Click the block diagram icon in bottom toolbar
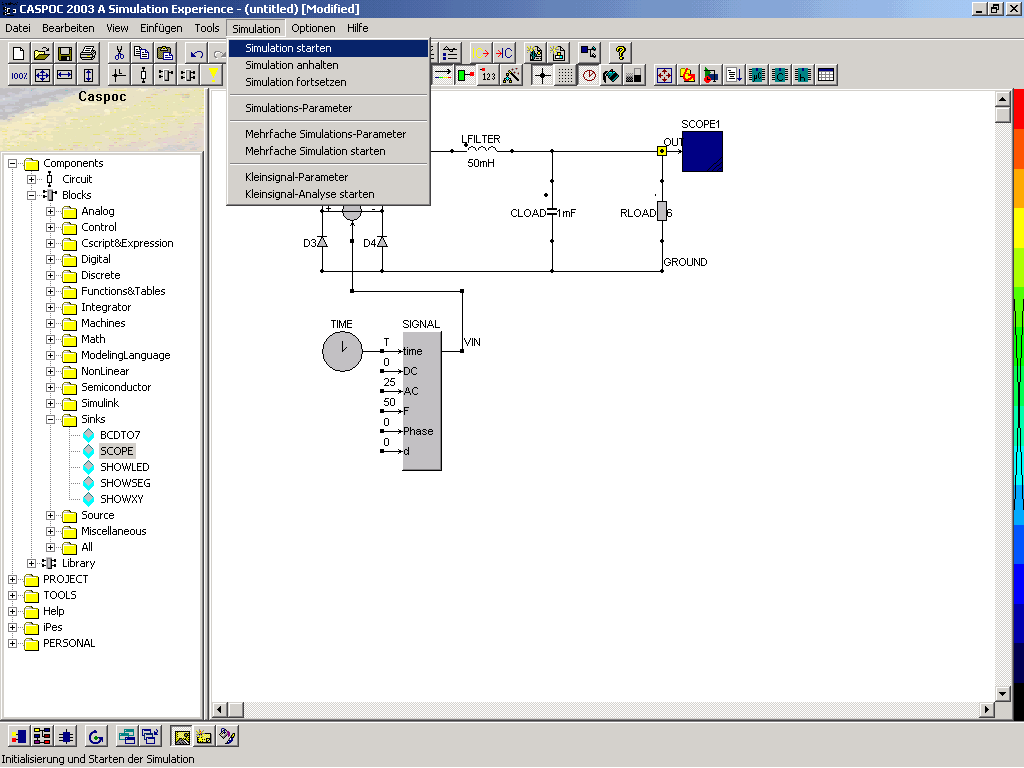The height and width of the screenshot is (768, 1024). [x=42, y=736]
